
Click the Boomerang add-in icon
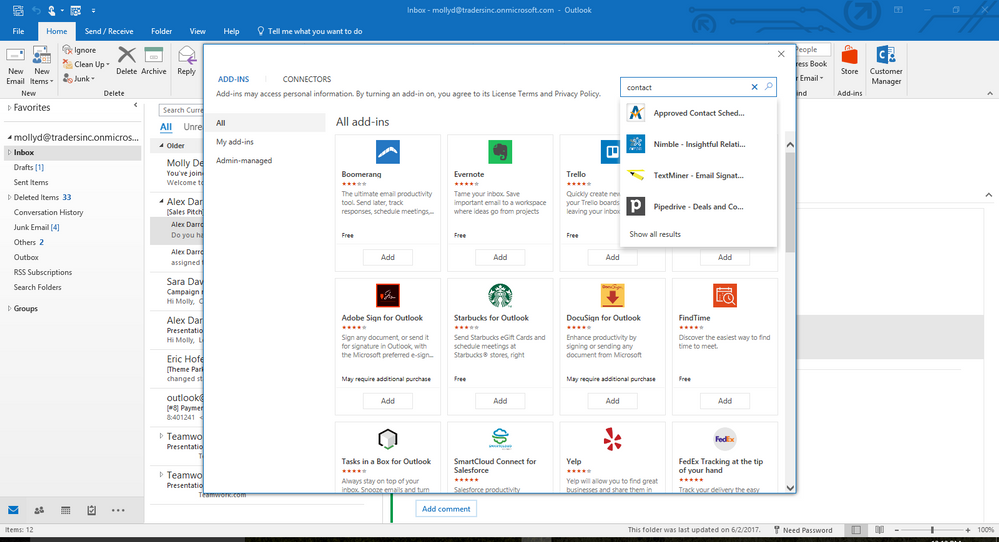click(387, 152)
